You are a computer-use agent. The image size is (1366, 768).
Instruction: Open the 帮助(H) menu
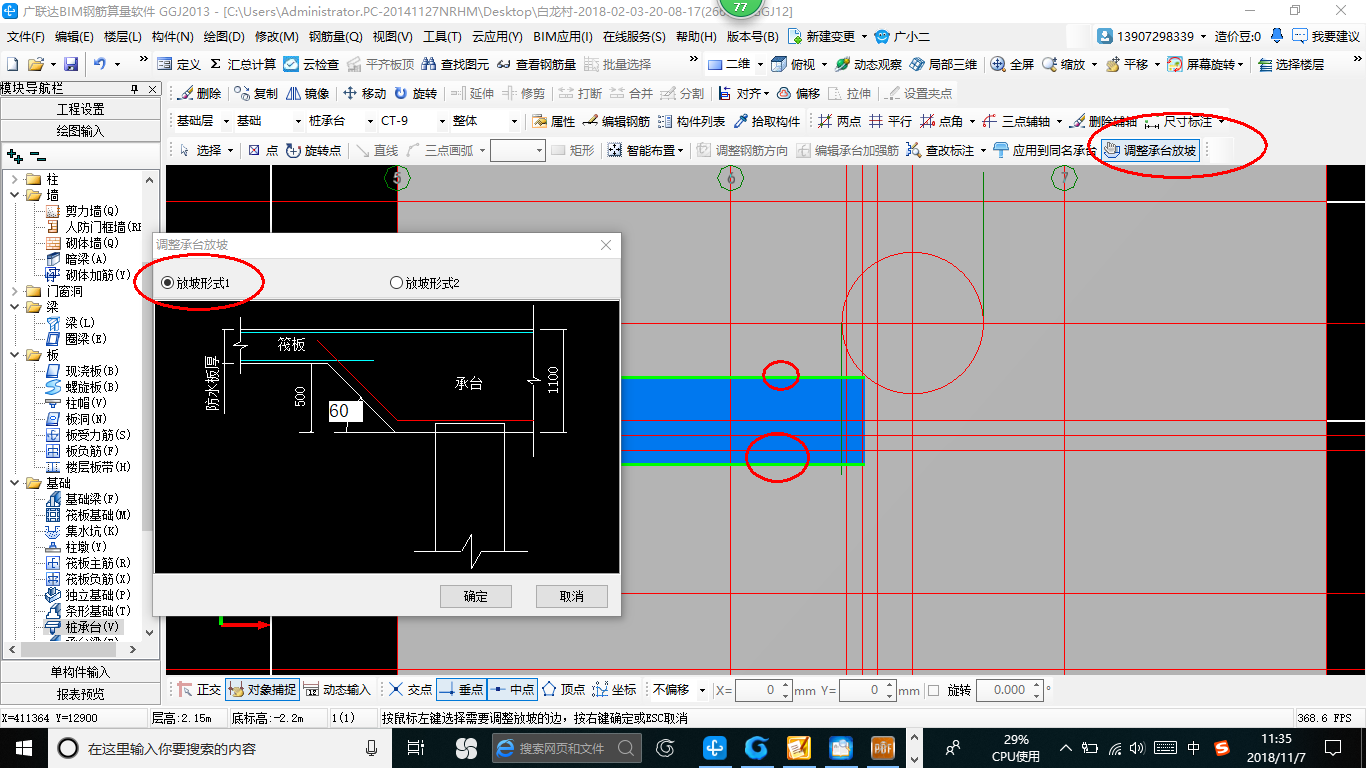tap(696, 37)
